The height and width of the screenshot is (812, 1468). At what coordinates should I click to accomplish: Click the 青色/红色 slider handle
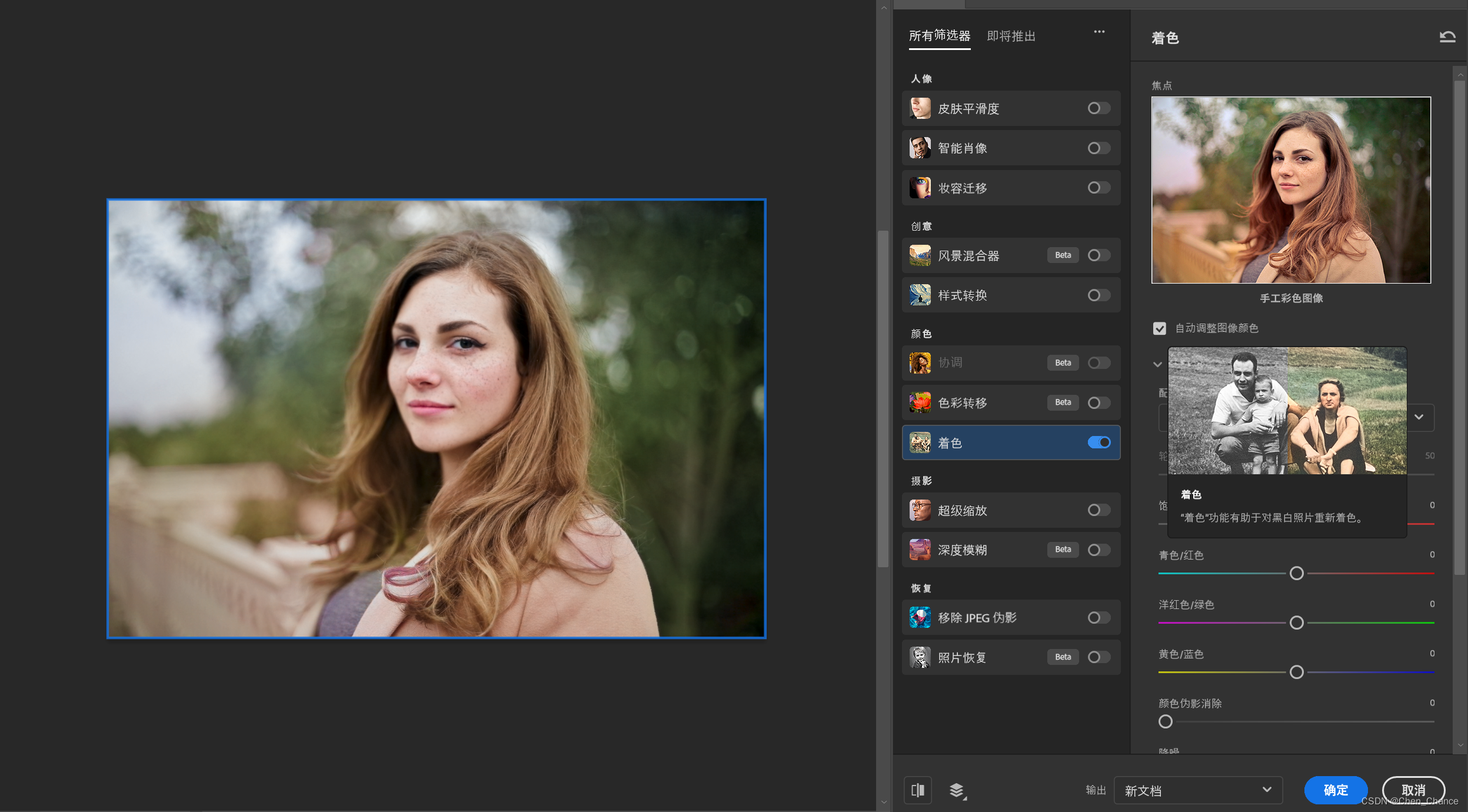[1296, 573]
